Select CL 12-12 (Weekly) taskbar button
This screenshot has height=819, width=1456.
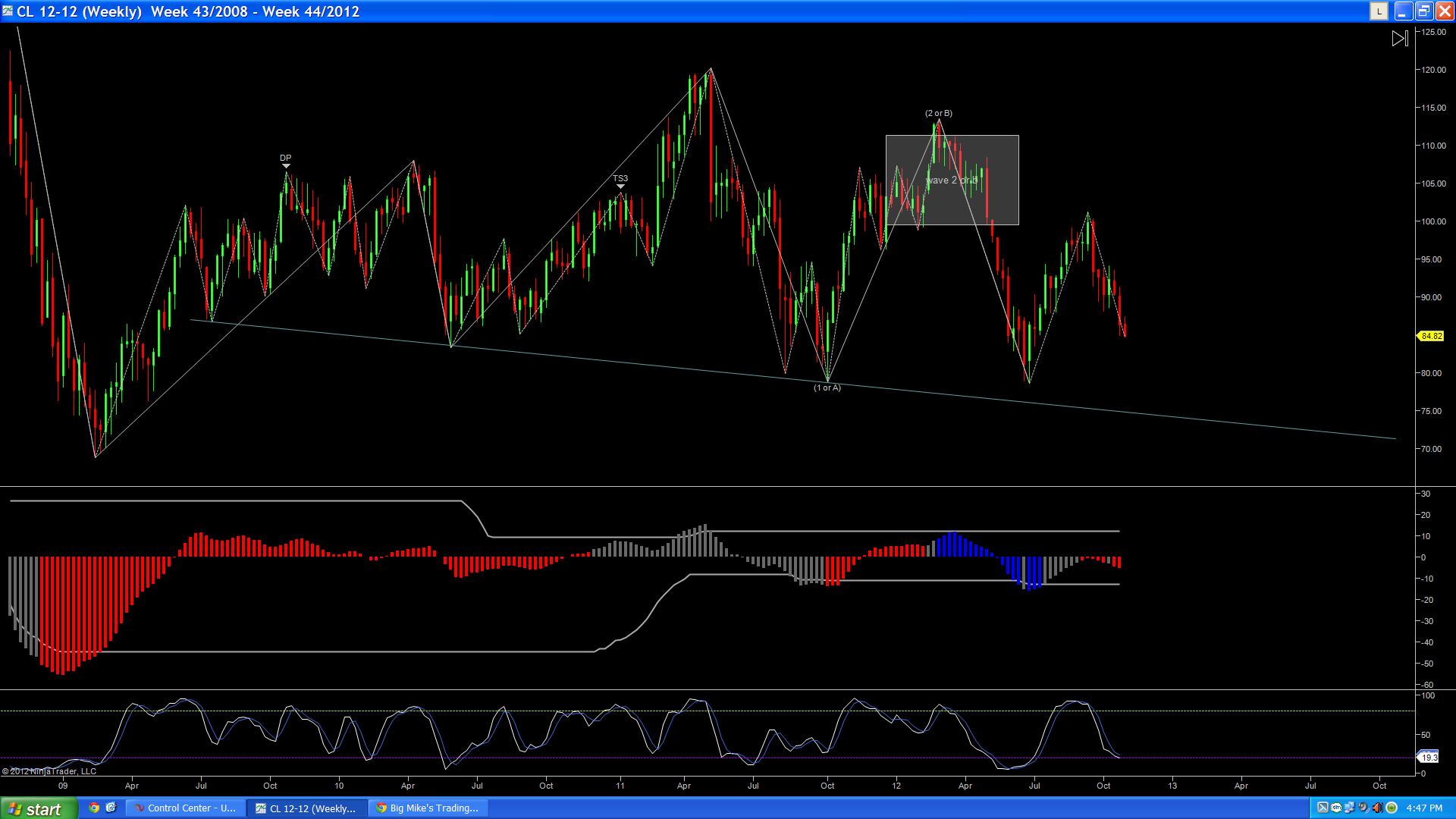307,808
